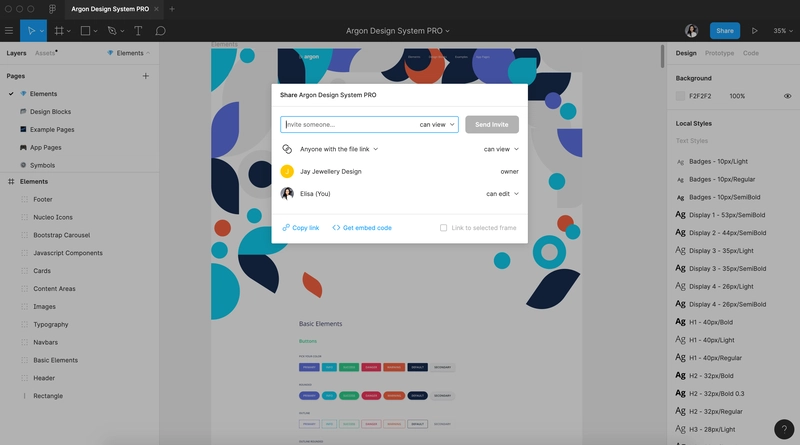Select the Argon Design System PRO file tab
This screenshot has height=445, width=800.
click(x=110, y=9)
